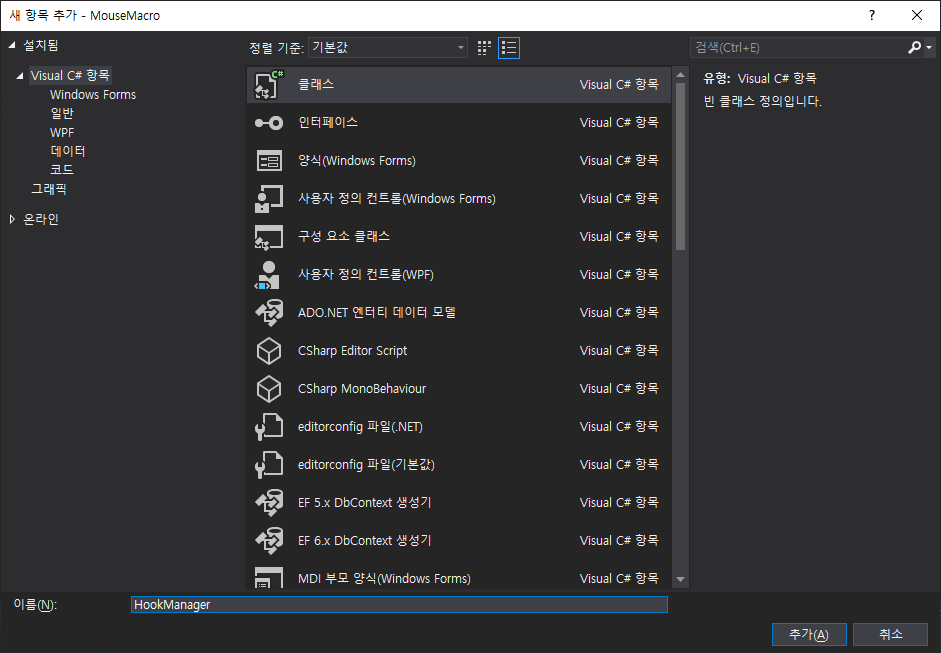Pick the CSharp Editor Script icon

[269, 351]
